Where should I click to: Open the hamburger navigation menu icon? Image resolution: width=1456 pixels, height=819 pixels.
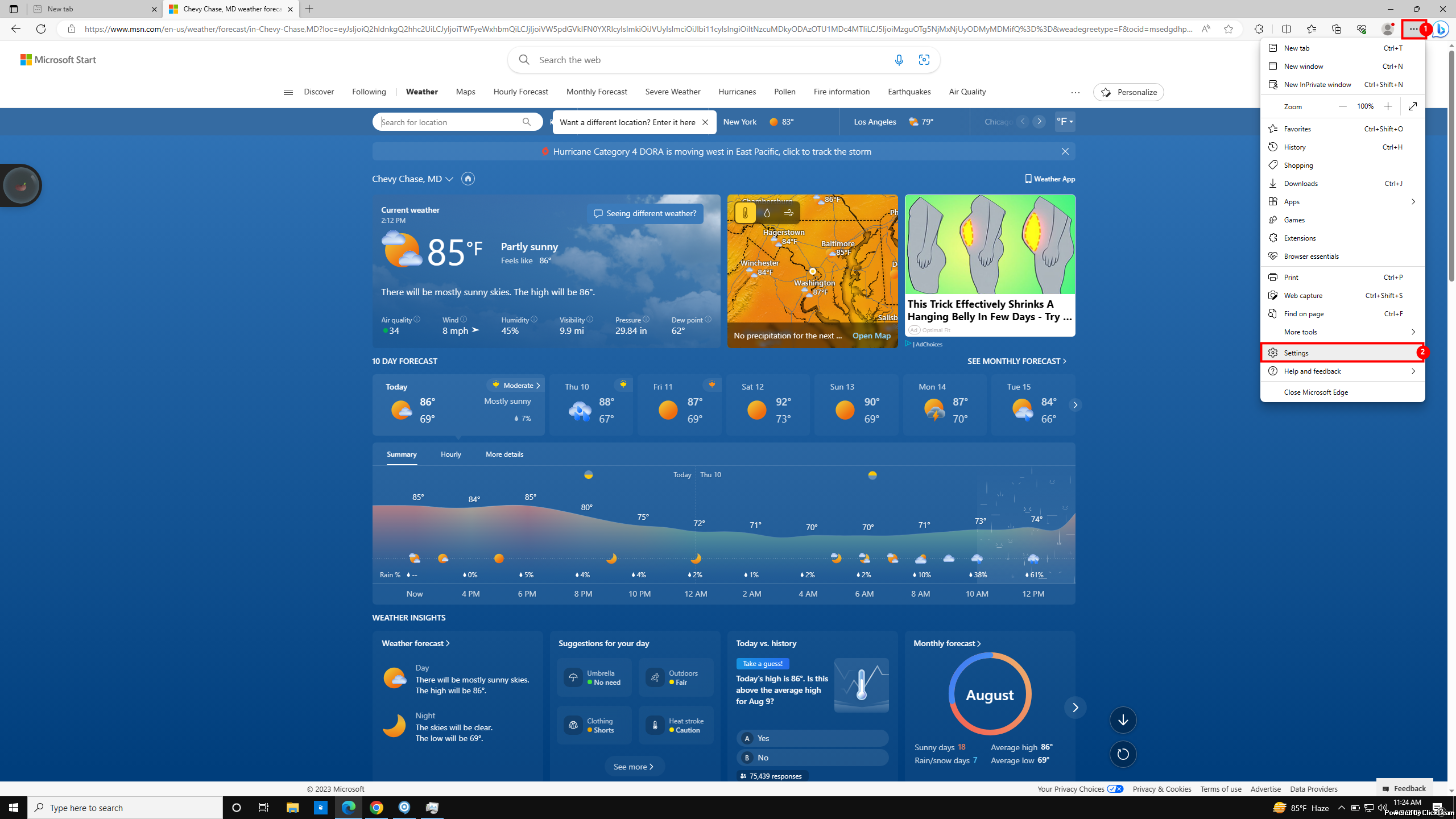tap(288, 92)
